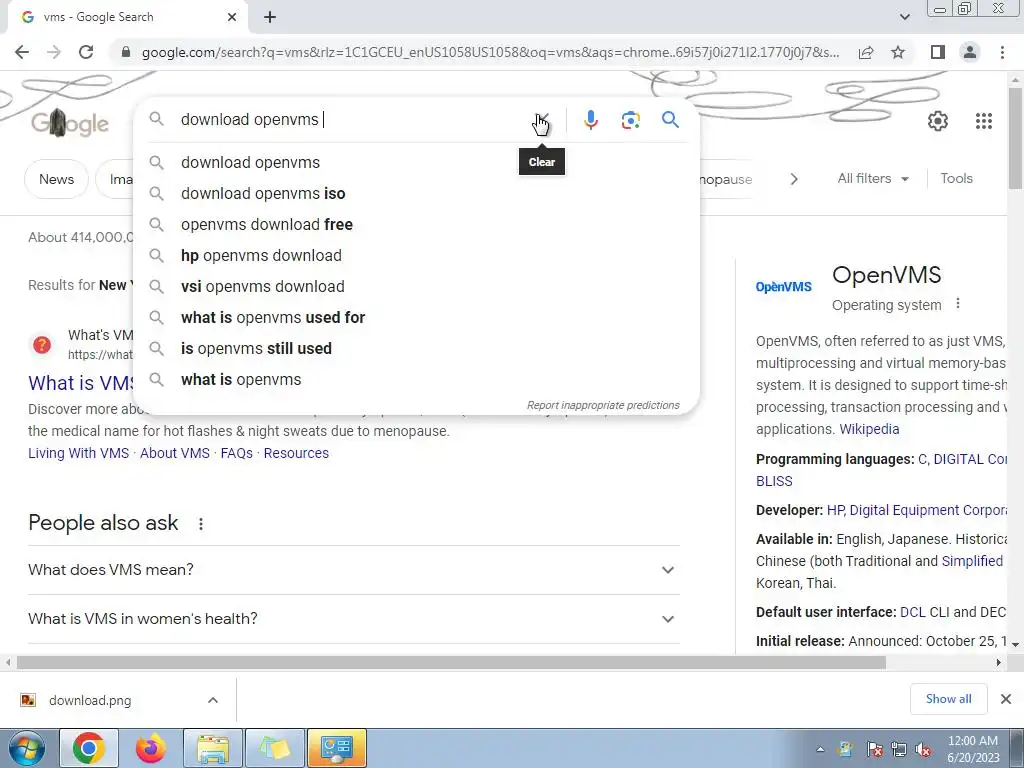
Task: Show hidden system tray icons
Action: (x=820, y=749)
